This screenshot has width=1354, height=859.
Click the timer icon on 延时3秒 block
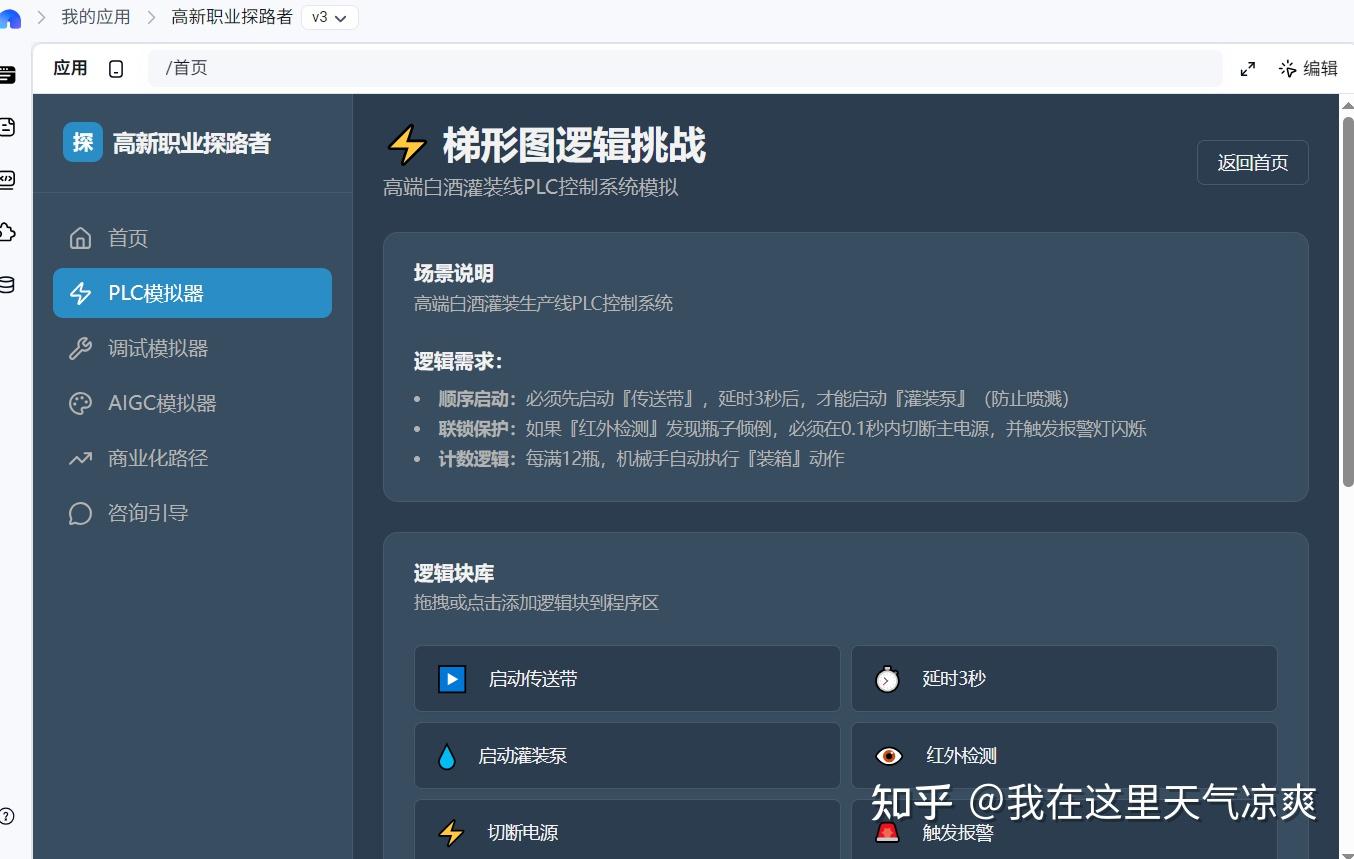pyautogui.click(x=887, y=678)
